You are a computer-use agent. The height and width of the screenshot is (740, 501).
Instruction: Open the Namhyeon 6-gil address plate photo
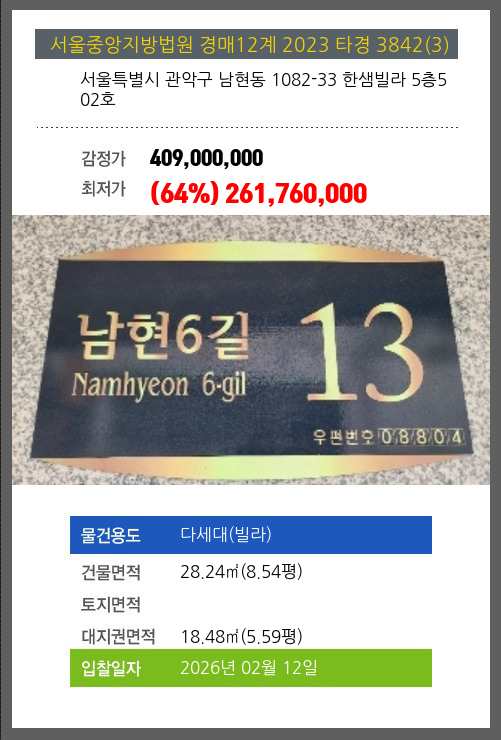[x=250, y=350]
